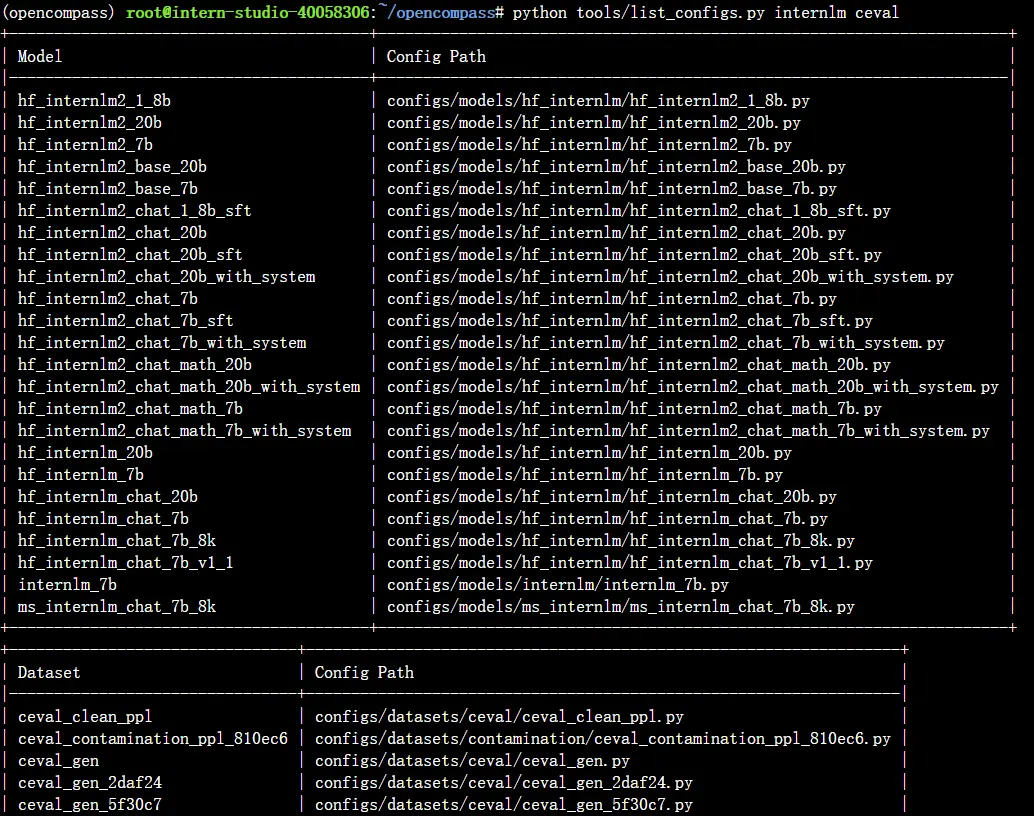Click path ending hf_internlm2_chat_20b.py
The image size is (1034, 816).
(x=616, y=232)
